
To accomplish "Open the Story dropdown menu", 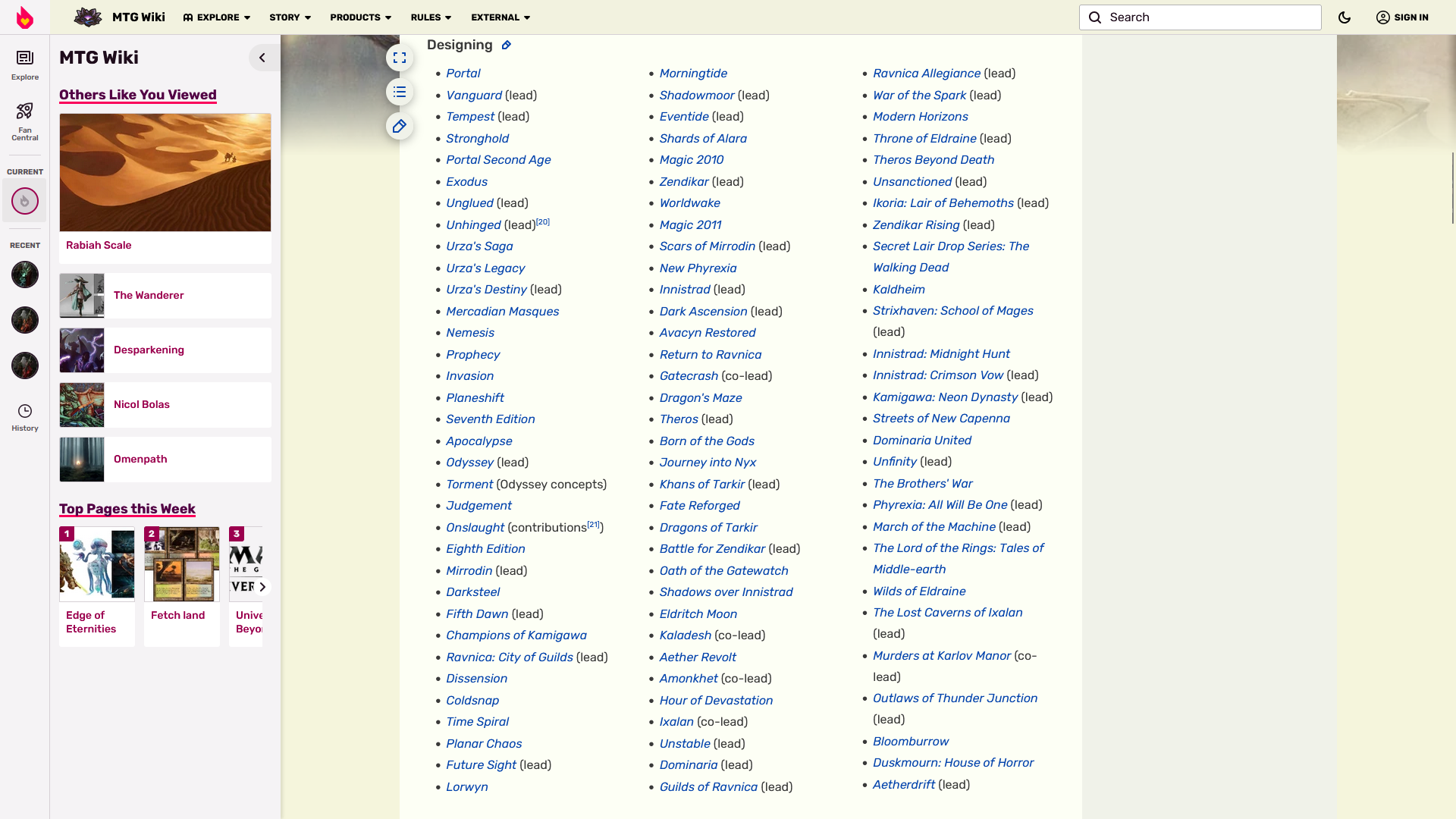I will [x=290, y=17].
